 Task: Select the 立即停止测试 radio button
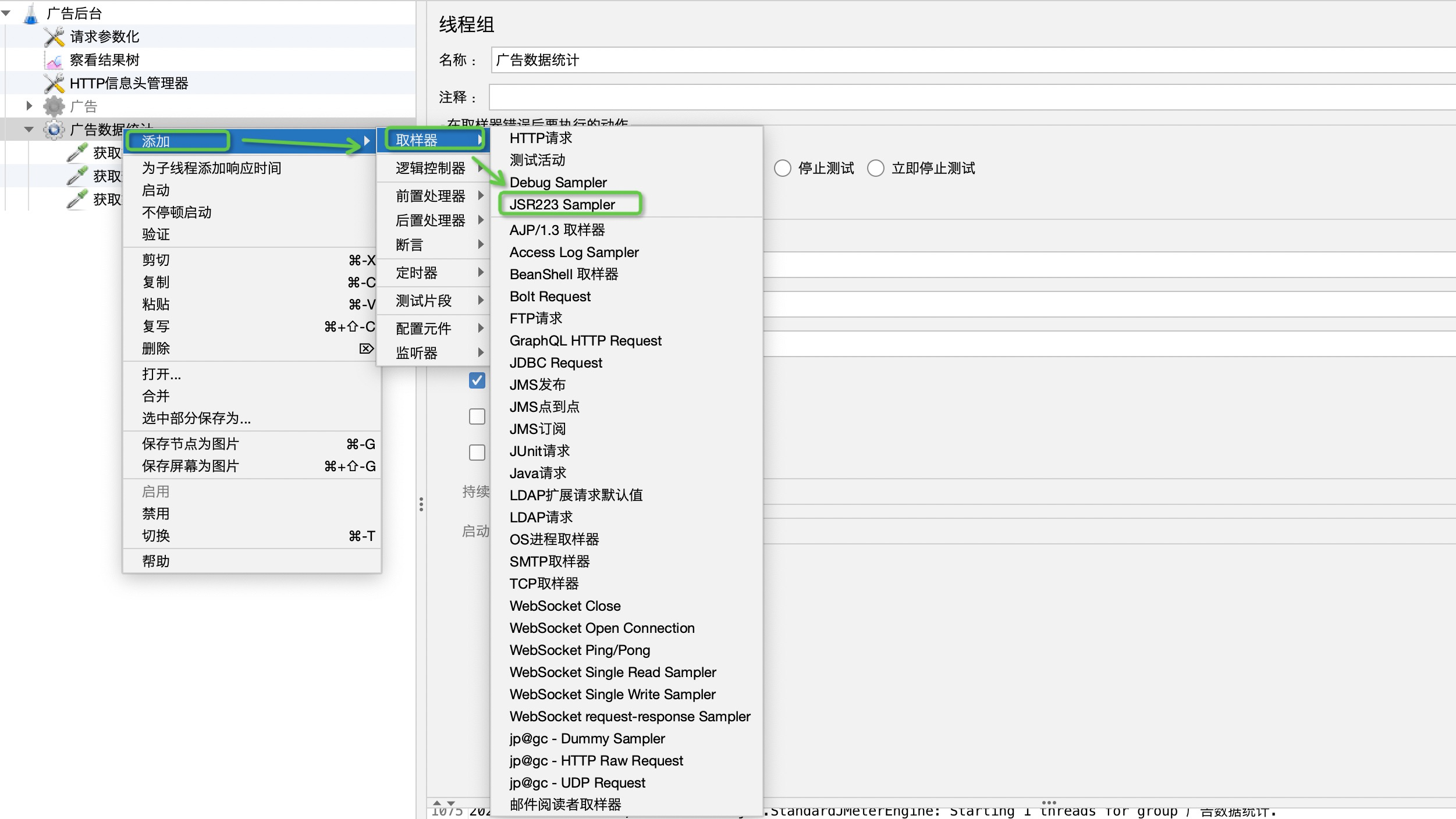(x=876, y=168)
